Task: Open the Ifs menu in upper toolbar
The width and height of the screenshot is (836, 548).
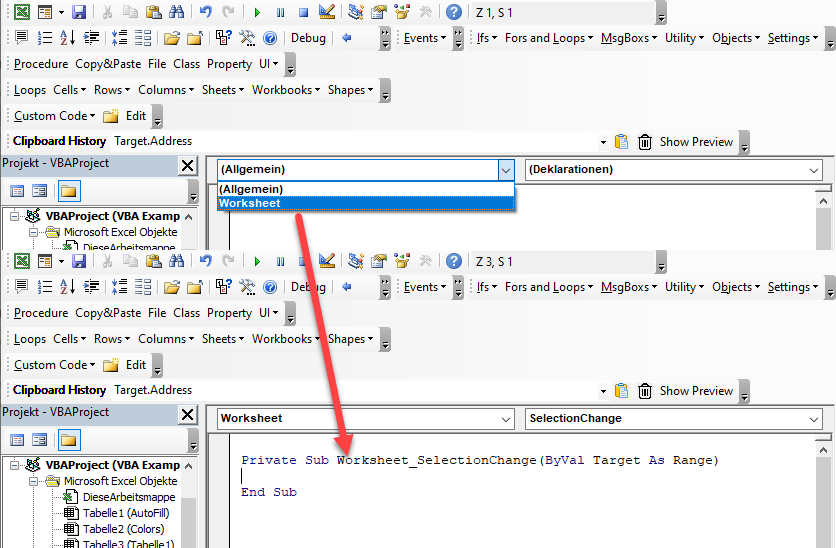Action: [x=487, y=38]
